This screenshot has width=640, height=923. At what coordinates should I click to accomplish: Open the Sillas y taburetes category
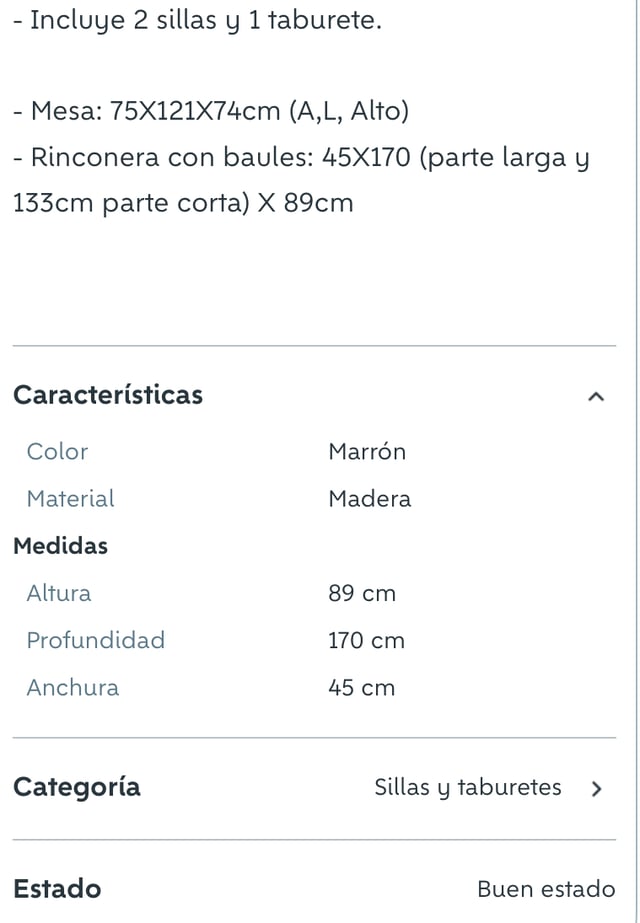pyautogui.click(x=467, y=788)
